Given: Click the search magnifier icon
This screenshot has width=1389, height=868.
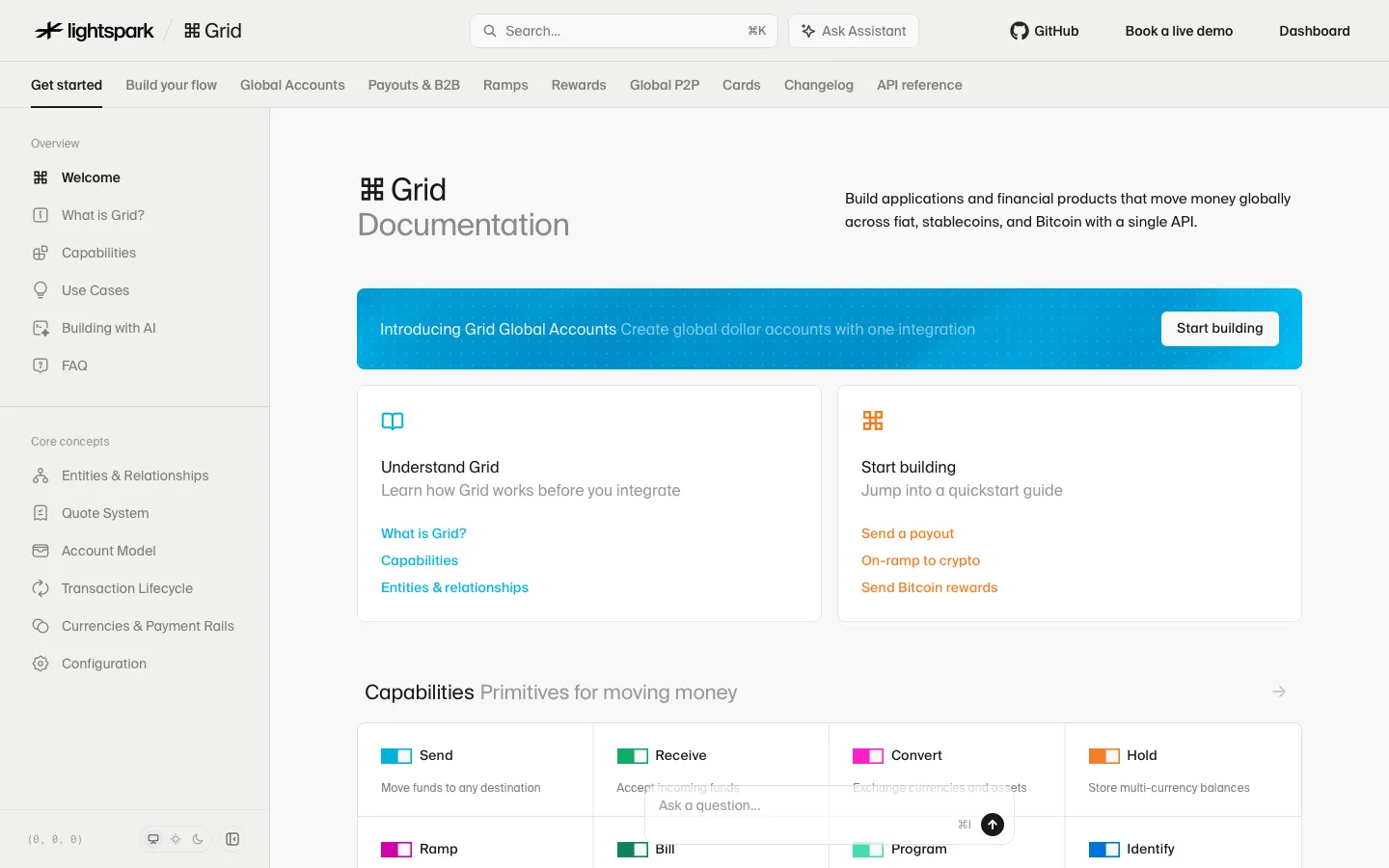Looking at the screenshot, I should click(x=490, y=31).
